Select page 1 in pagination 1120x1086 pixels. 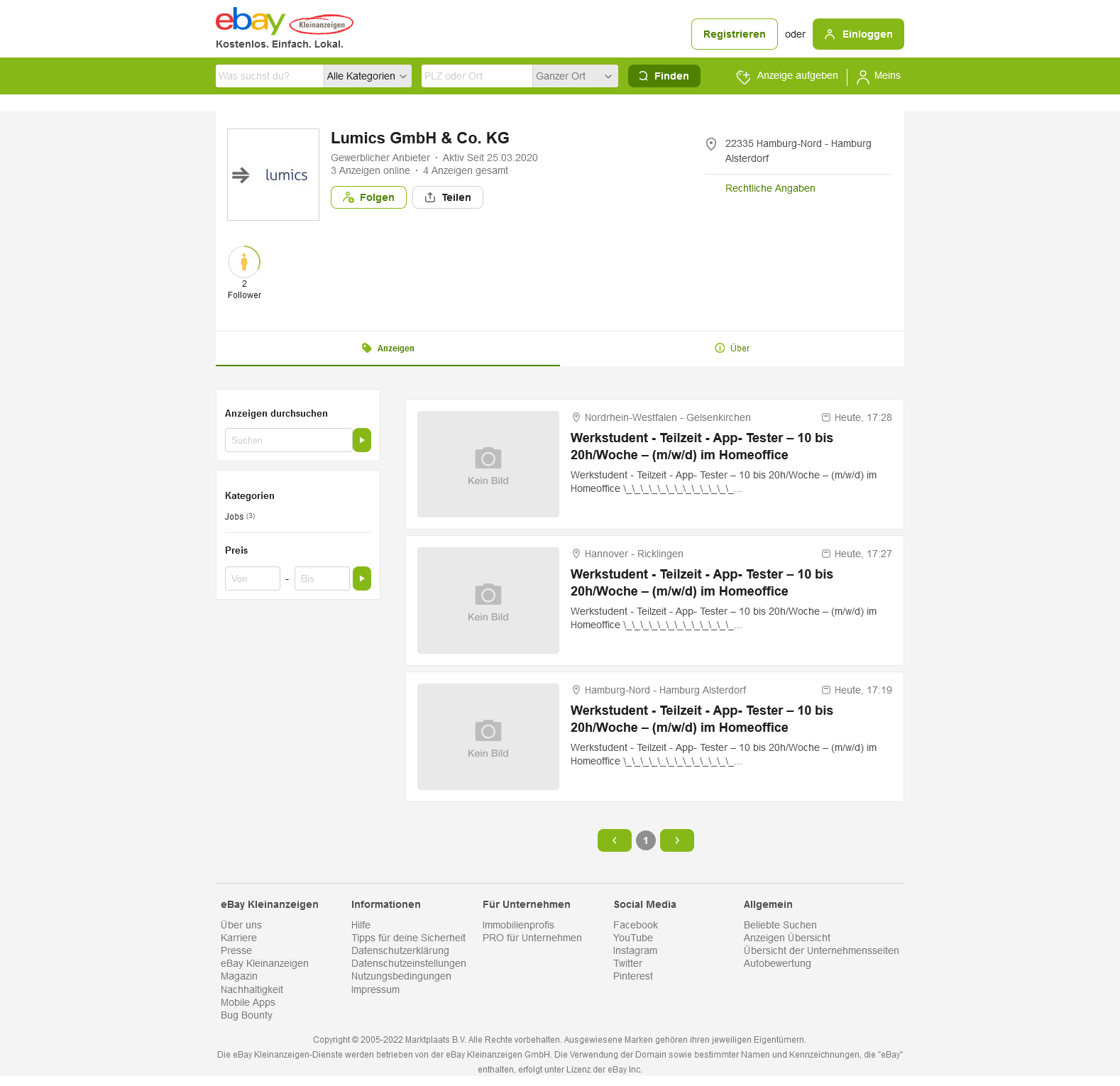pos(646,840)
